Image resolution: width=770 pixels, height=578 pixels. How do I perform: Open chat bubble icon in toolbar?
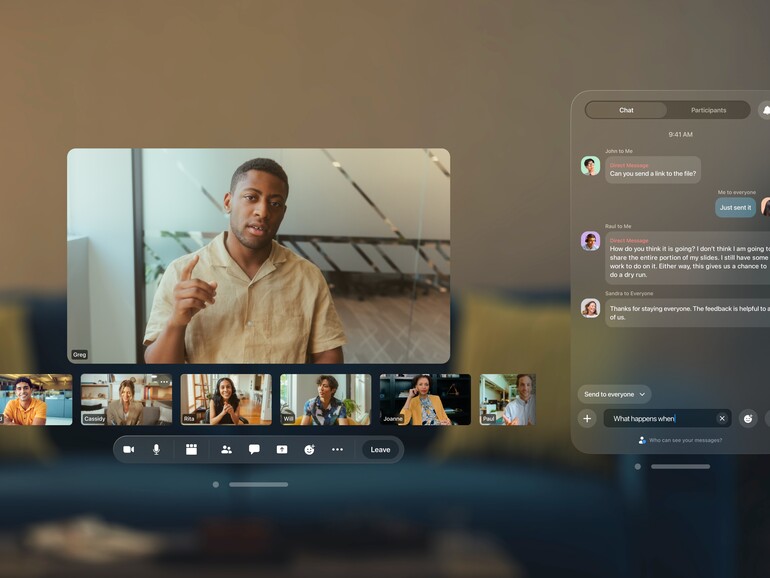tap(254, 449)
